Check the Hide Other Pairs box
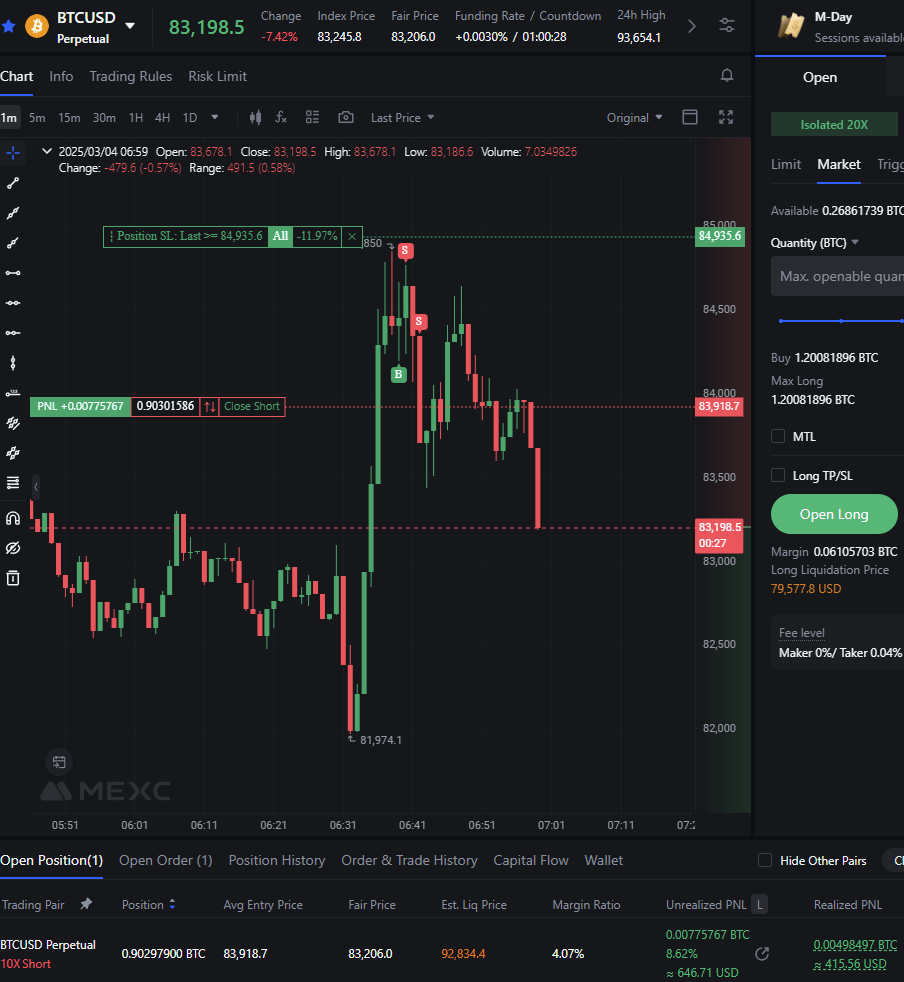The height and width of the screenshot is (982, 904). tap(765, 860)
